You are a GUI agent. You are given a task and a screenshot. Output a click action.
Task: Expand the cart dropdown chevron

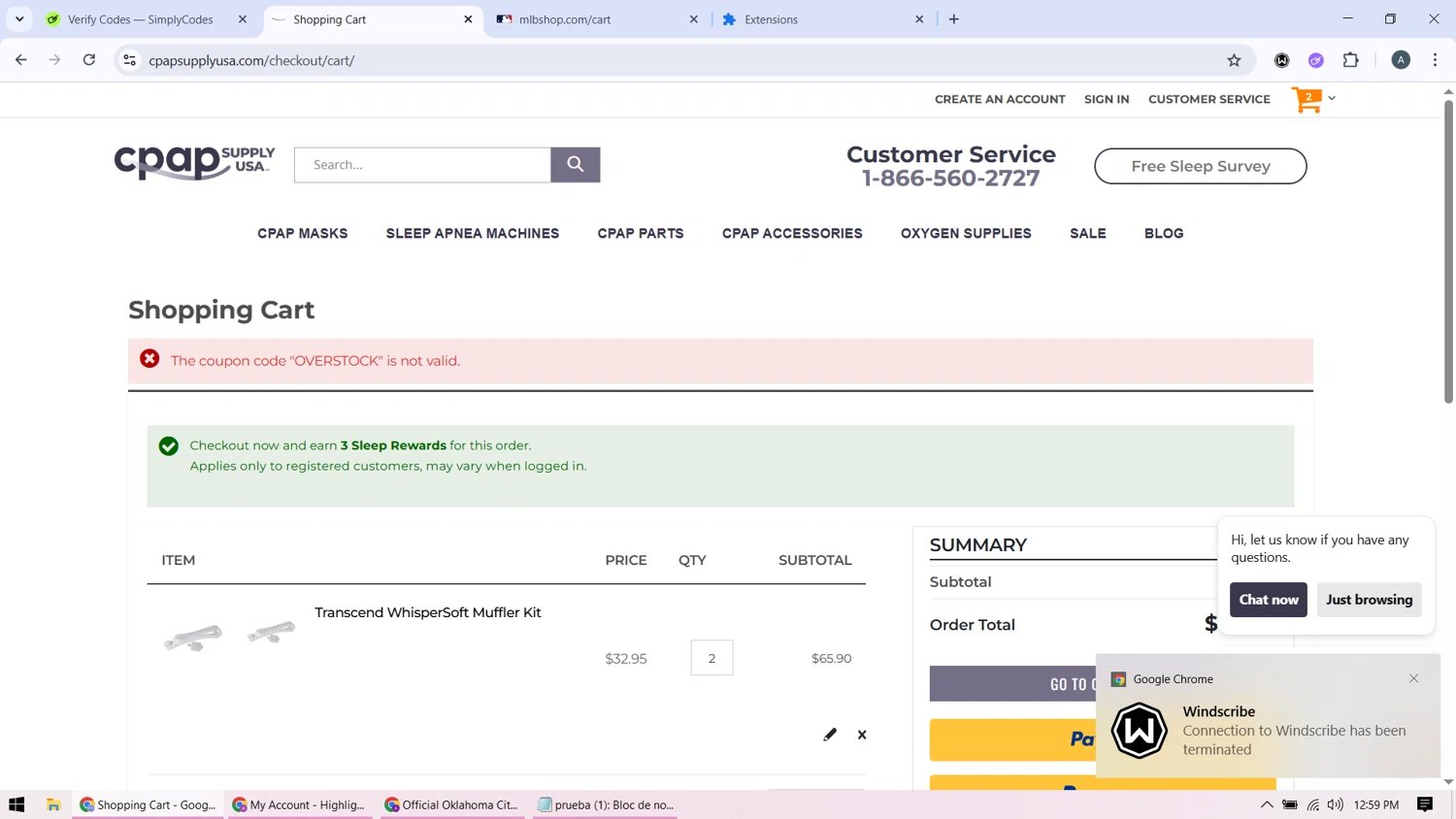click(1332, 98)
